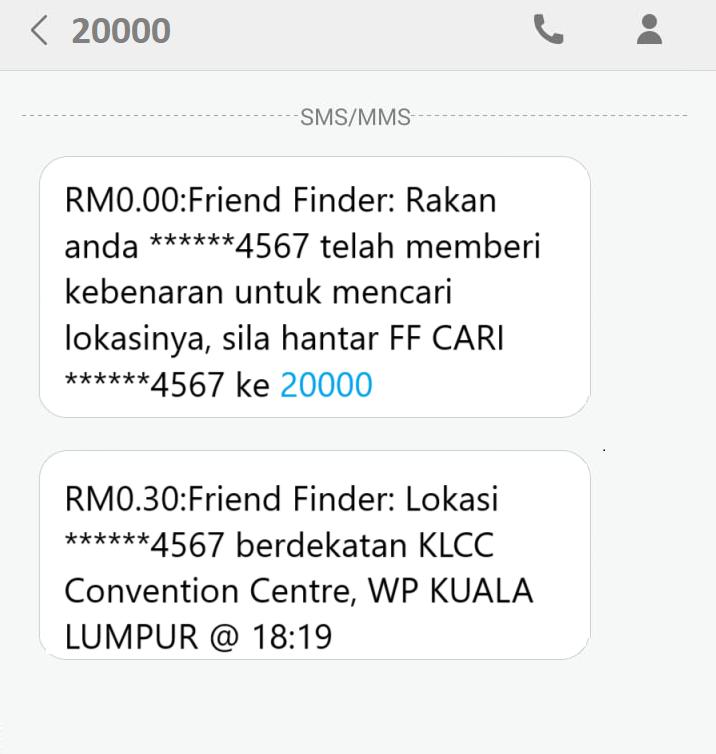Tap masked number before 'ke 20000'

pyautogui.click(x=147, y=385)
